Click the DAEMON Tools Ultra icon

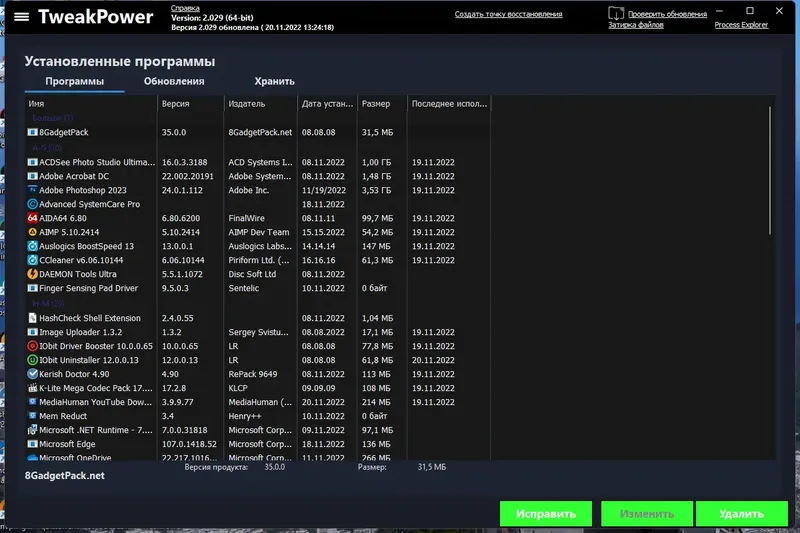coord(33,274)
